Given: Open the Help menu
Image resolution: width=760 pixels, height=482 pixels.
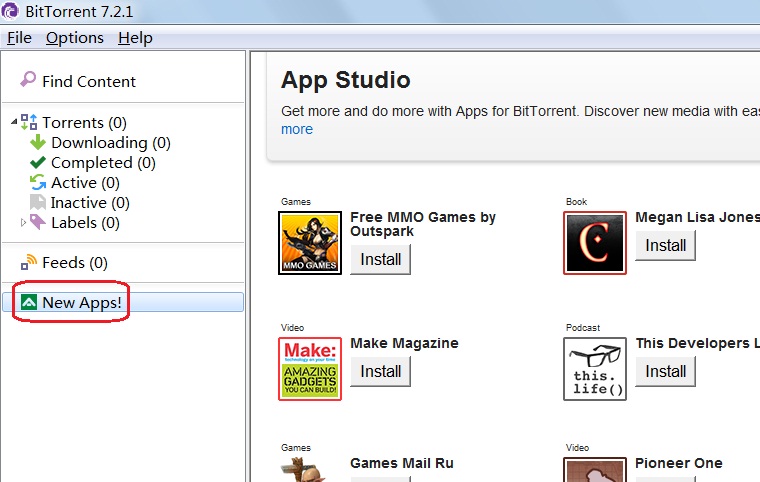Looking at the screenshot, I should tap(135, 38).
